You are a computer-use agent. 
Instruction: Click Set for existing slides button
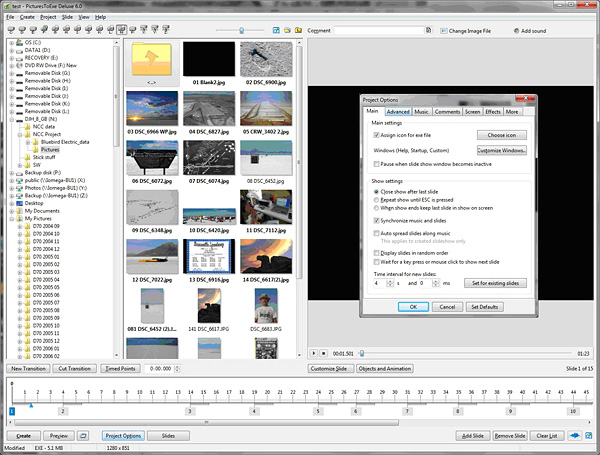click(494, 284)
